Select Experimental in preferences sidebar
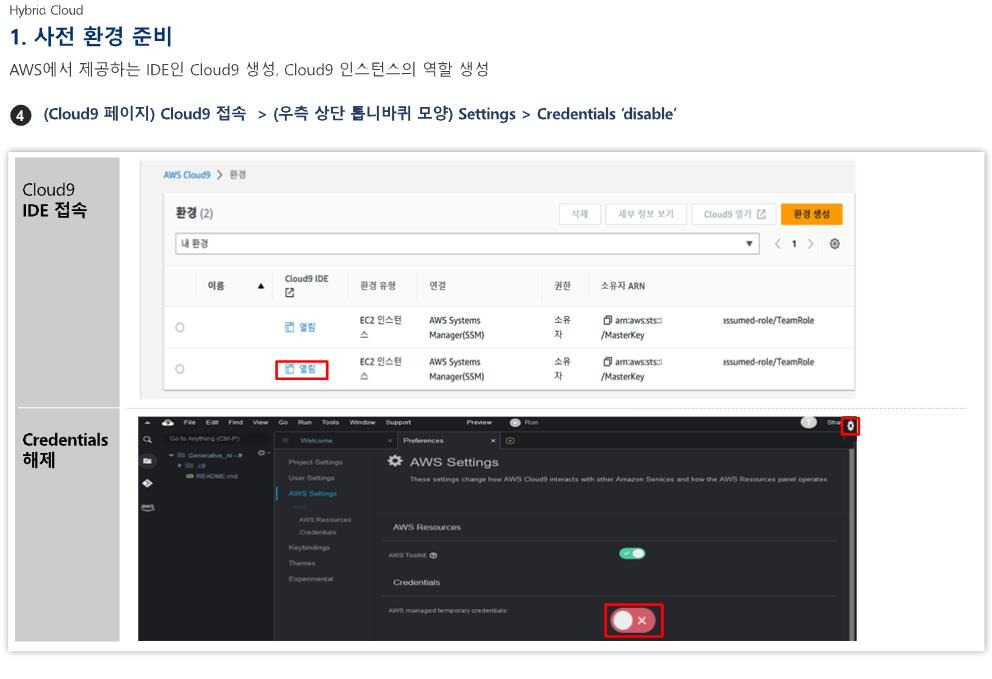The image size is (992, 679). (x=311, y=579)
